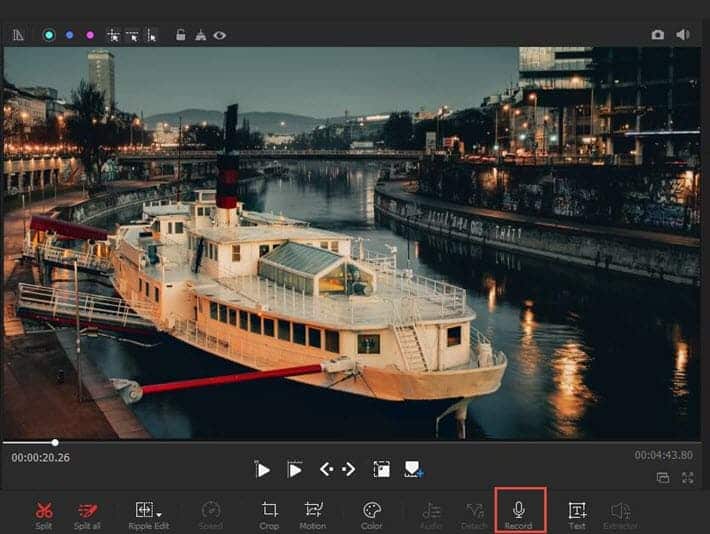Screen dimensions: 710x534
Task: Click the playback progress slider handle
Action: tap(55, 442)
